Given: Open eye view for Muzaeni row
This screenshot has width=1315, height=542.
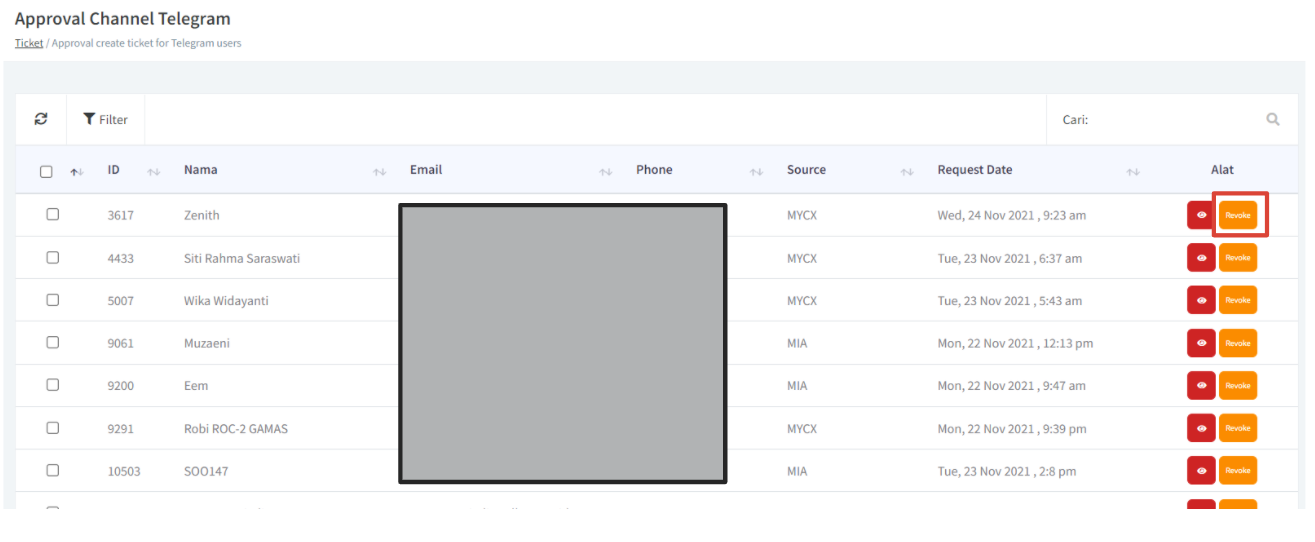Looking at the screenshot, I should [x=1201, y=343].
